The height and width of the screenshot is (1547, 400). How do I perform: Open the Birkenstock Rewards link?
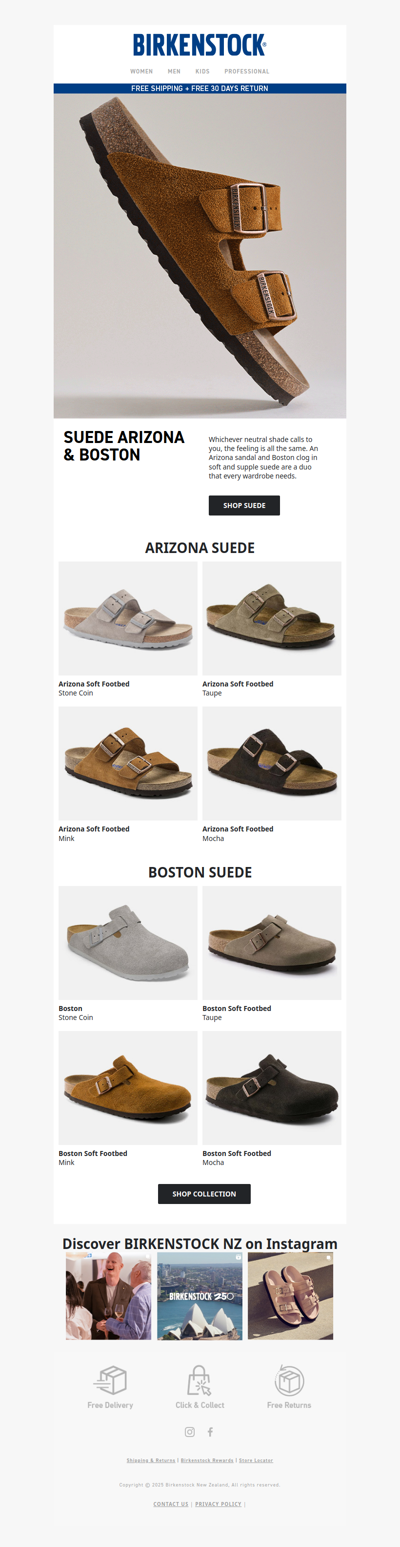207,1460
